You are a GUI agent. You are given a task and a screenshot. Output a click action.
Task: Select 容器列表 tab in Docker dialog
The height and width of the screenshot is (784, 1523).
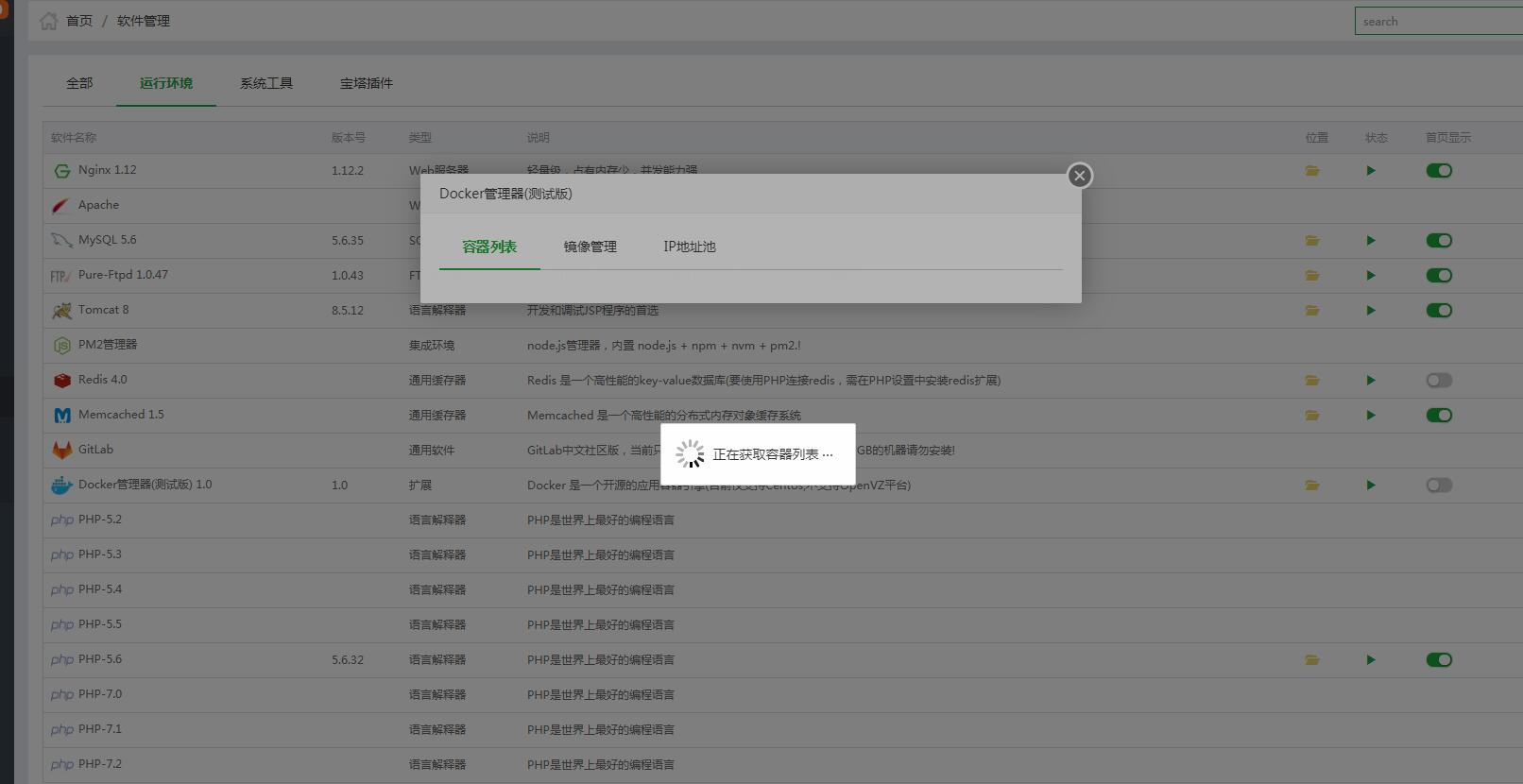[x=489, y=247]
